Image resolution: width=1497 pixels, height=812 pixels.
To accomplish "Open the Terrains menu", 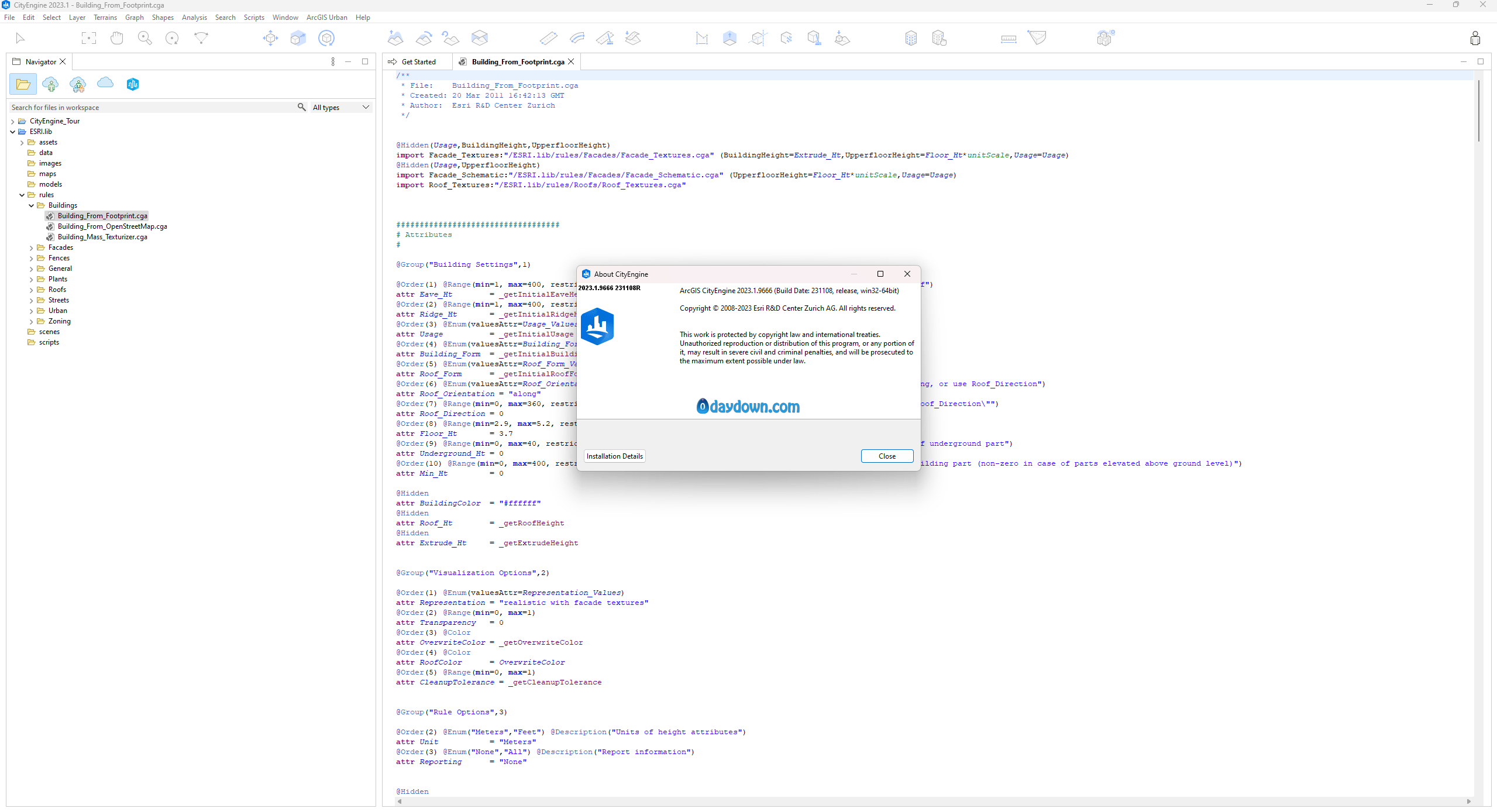I will tap(105, 18).
